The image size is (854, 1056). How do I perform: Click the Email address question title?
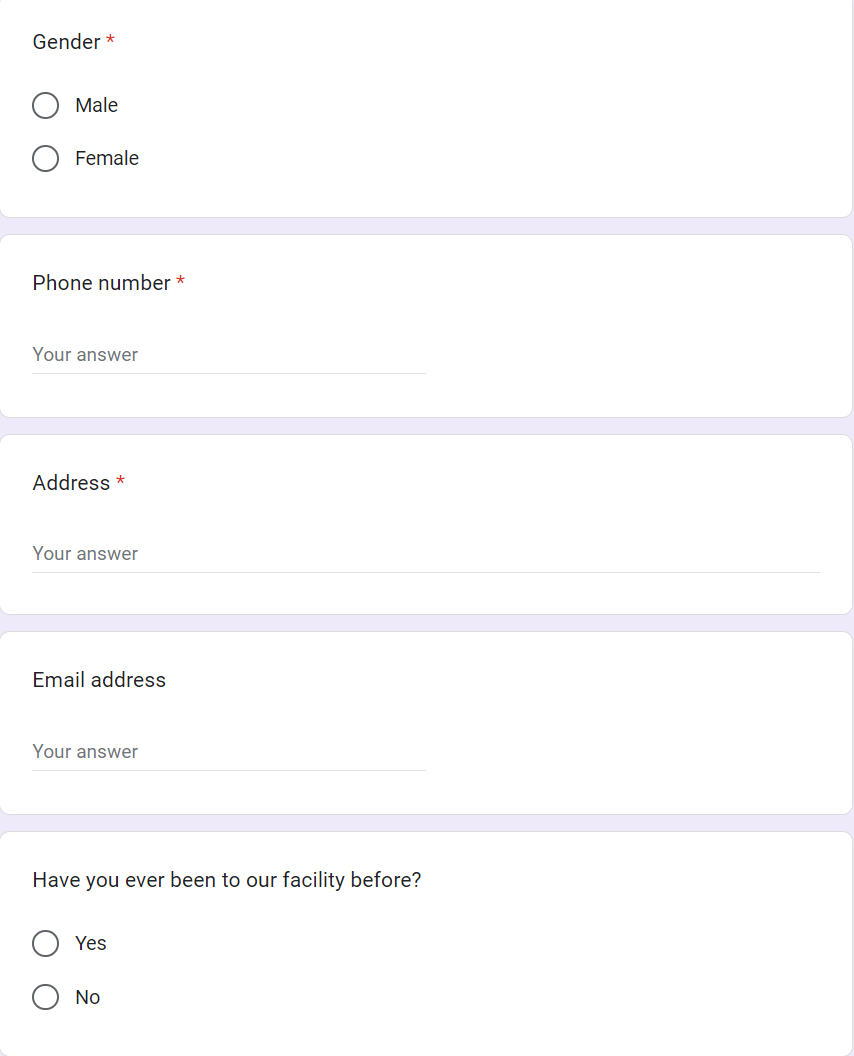point(99,680)
